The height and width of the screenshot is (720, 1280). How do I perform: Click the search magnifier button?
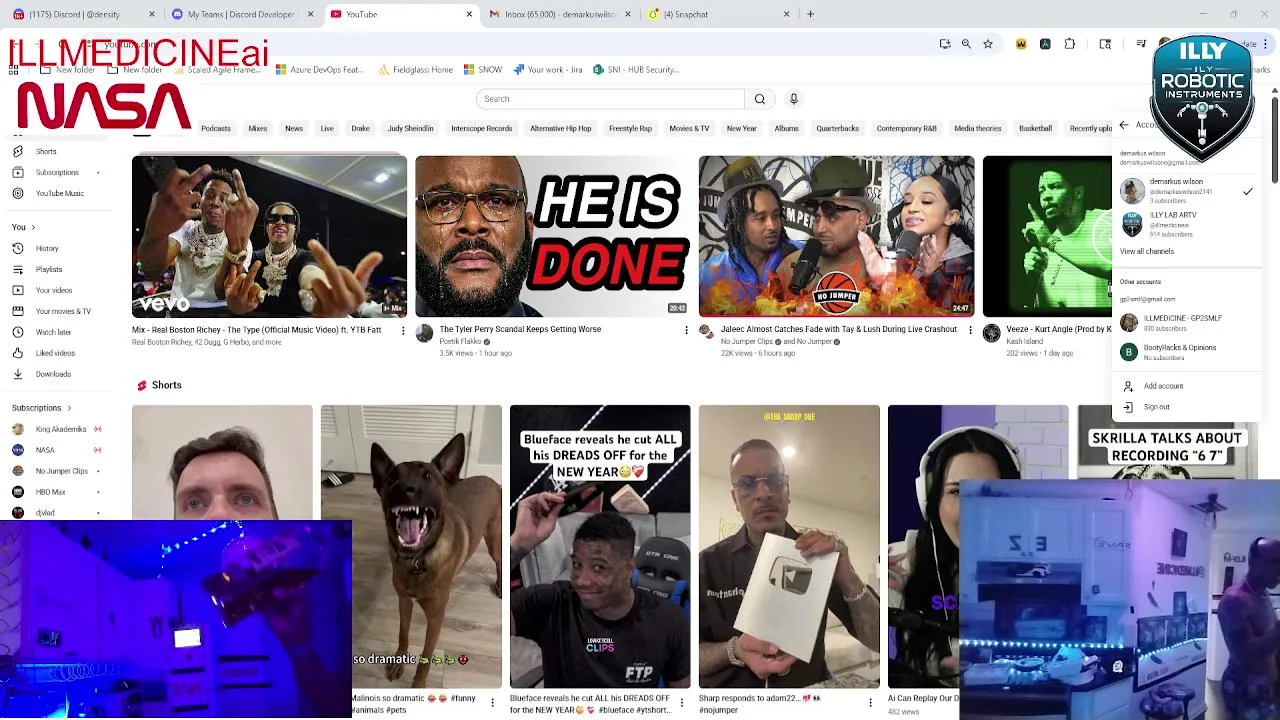click(x=760, y=99)
